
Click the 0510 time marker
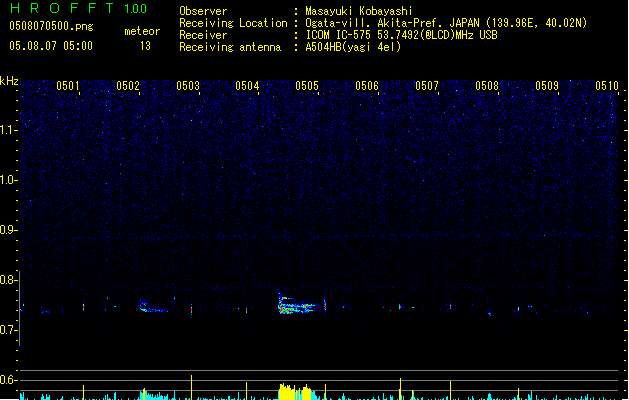coord(607,86)
